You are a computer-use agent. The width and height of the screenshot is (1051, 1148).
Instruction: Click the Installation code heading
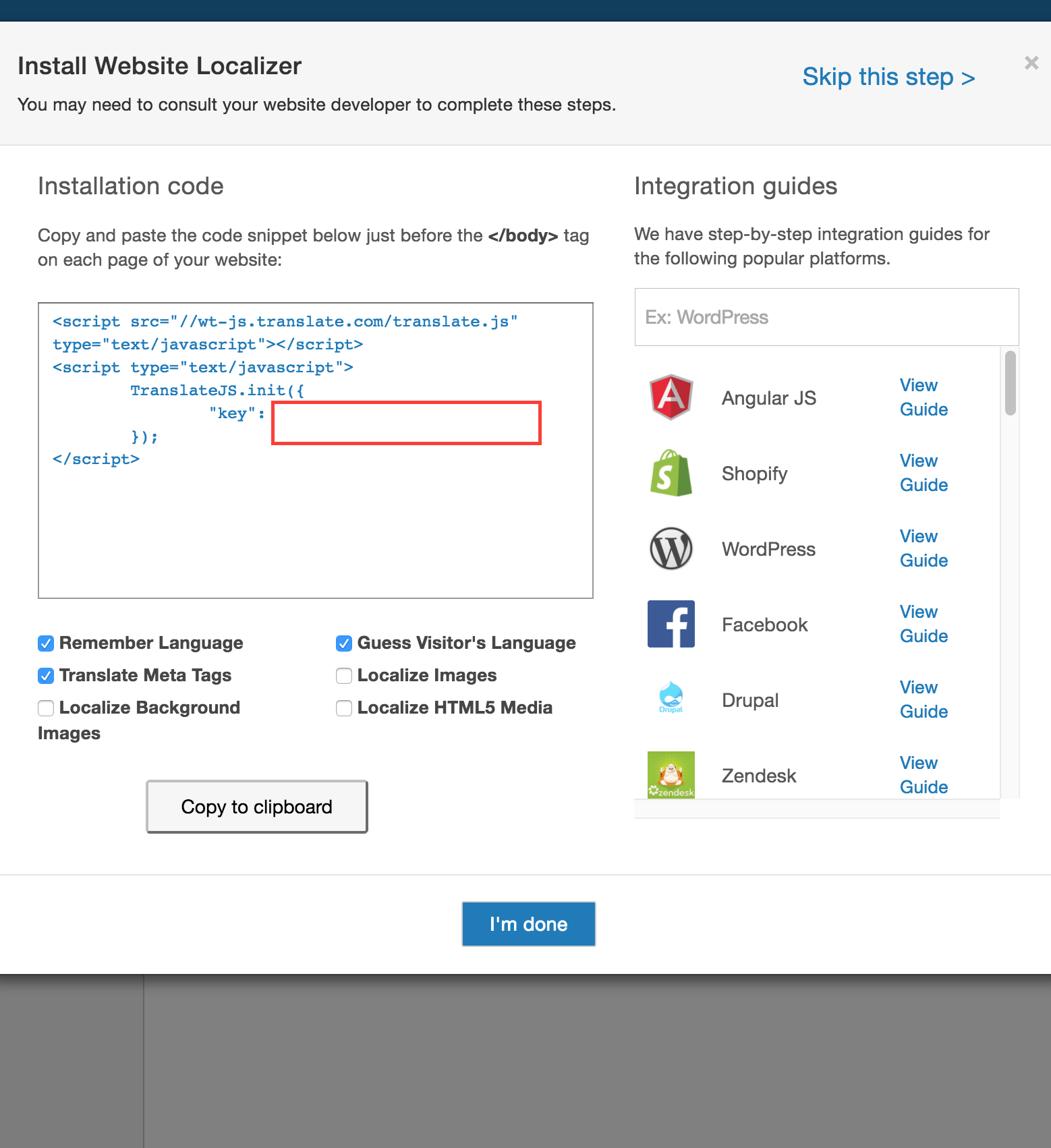point(131,186)
